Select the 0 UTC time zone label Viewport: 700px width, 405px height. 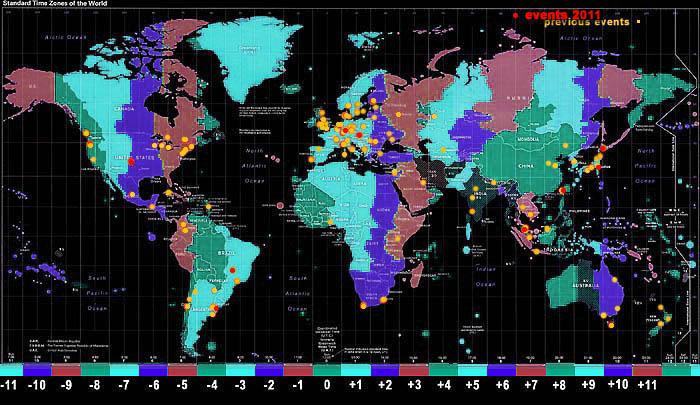coord(325,384)
